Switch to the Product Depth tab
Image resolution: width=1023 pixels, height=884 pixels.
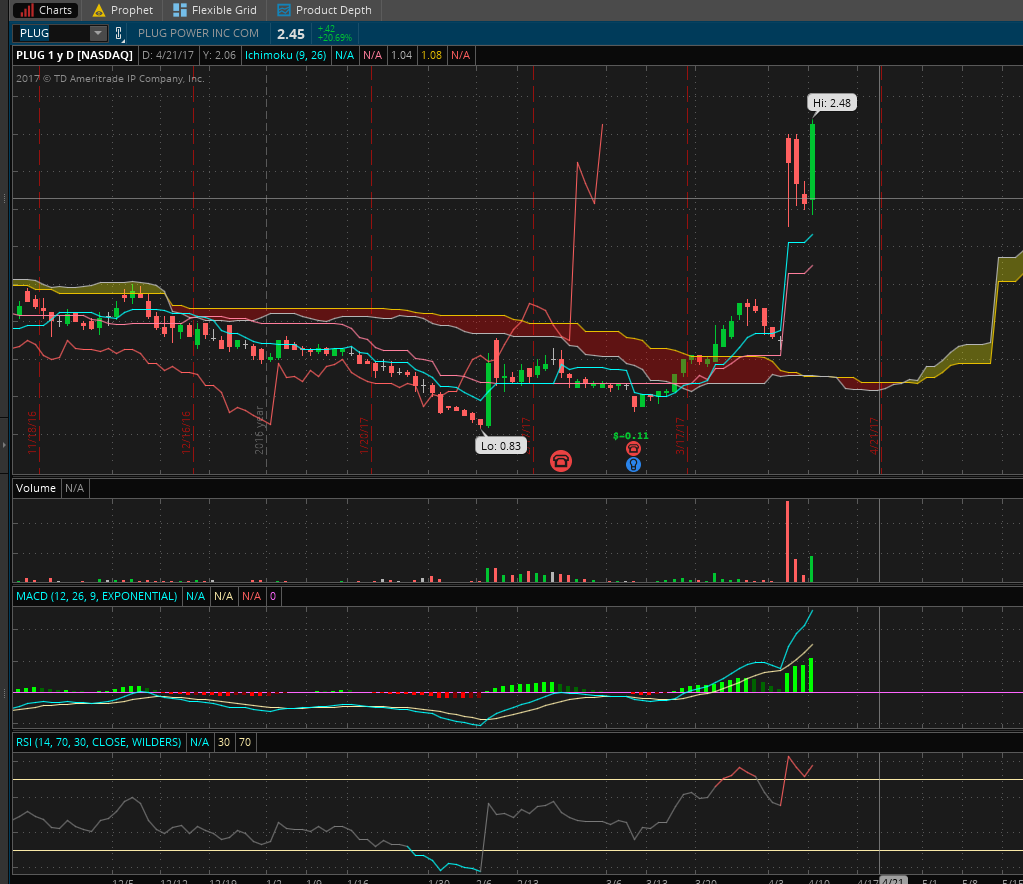click(x=324, y=10)
